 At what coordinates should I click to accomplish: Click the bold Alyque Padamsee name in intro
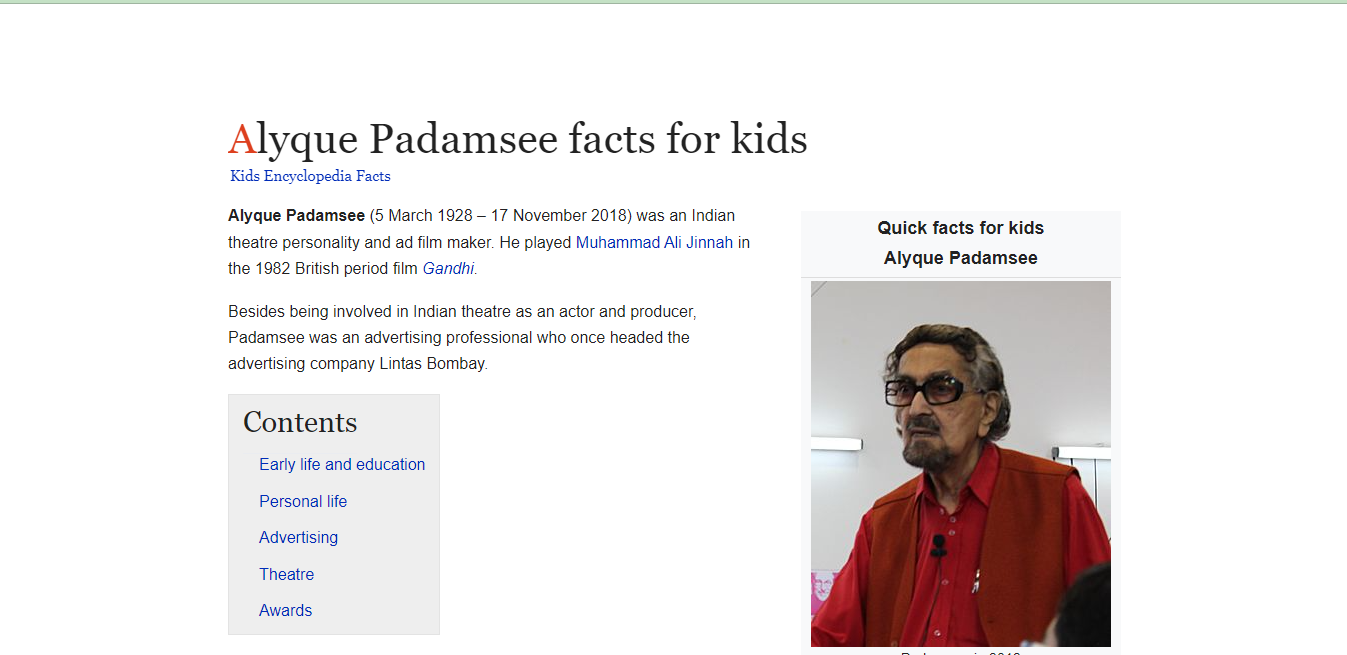[296, 216]
